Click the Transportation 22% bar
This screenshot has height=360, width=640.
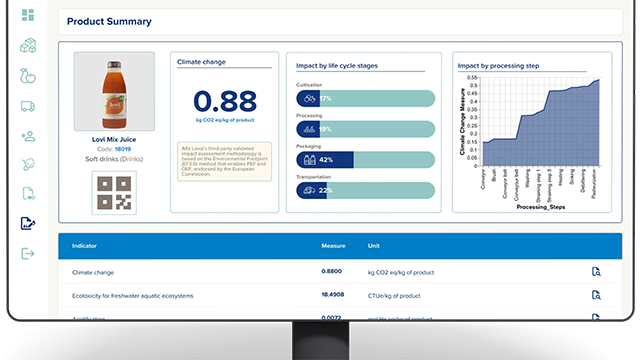click(366, 190)
